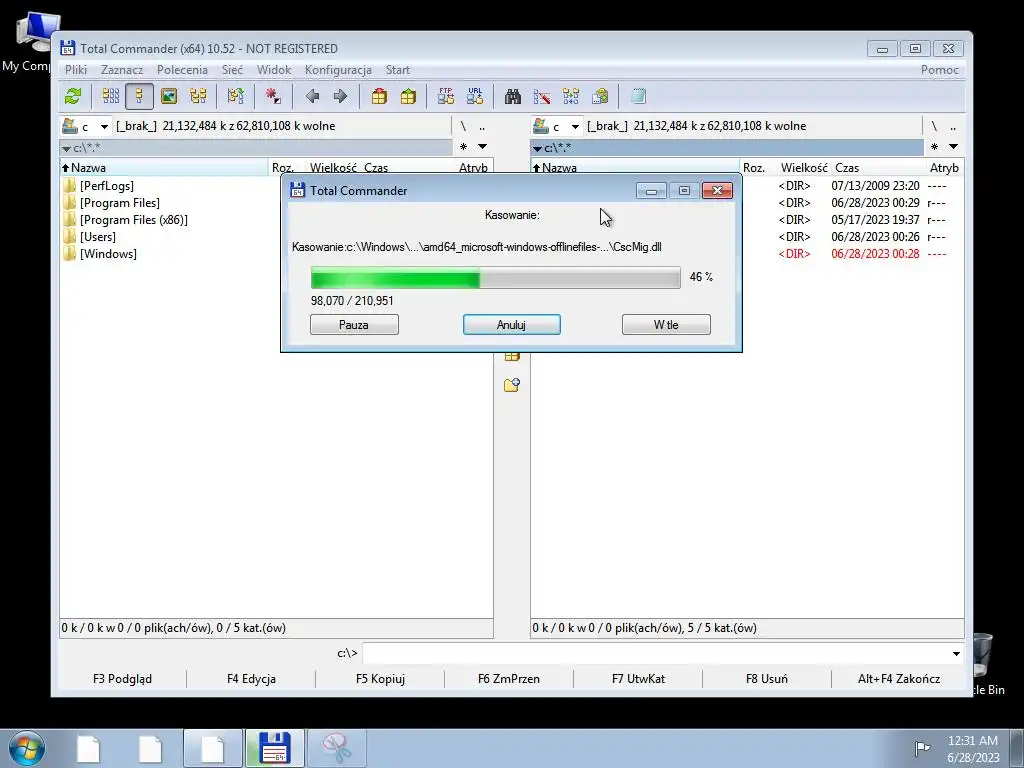The height and width of the screenshot is (768, 1024).
Task: Enable thumbnail view via picture icon
Action: coord(169,97)
